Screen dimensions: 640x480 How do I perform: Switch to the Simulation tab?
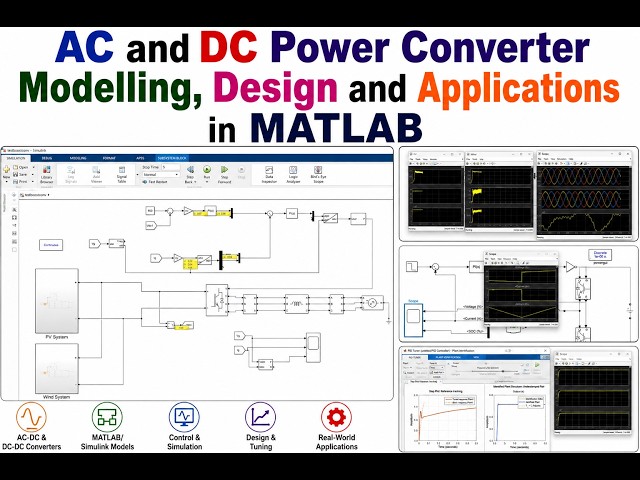click(x=16, y=158)
